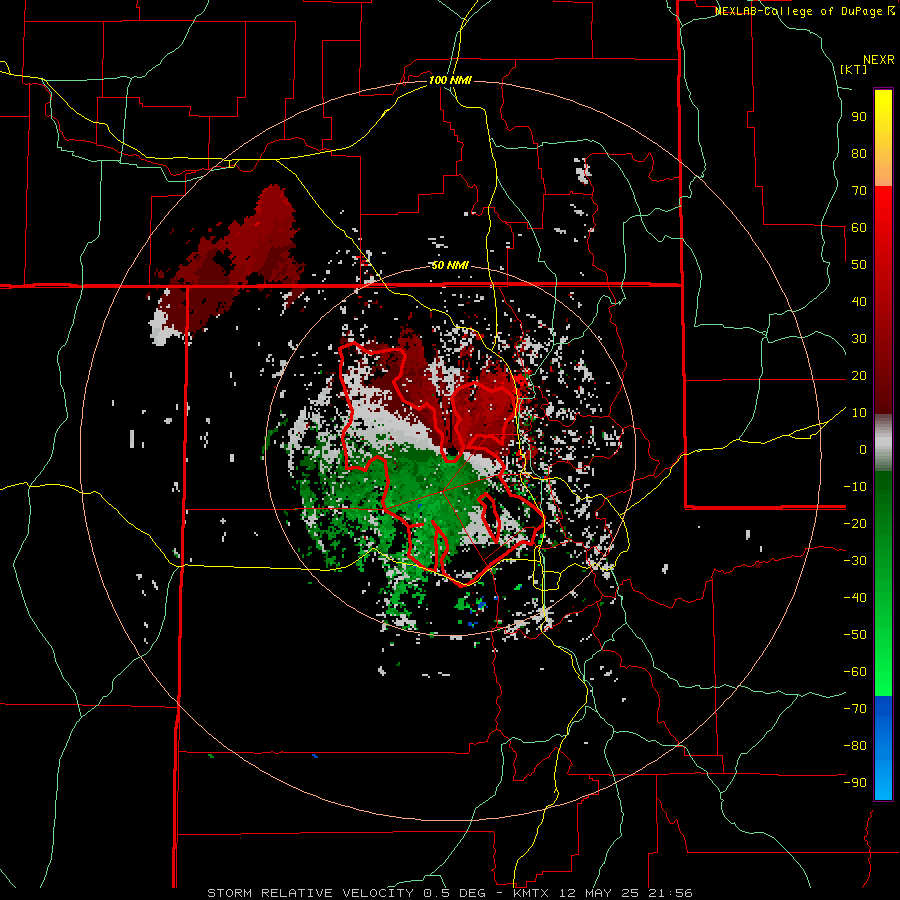
Task: Click the blue segment of the color bar
Action: point(883,748)
